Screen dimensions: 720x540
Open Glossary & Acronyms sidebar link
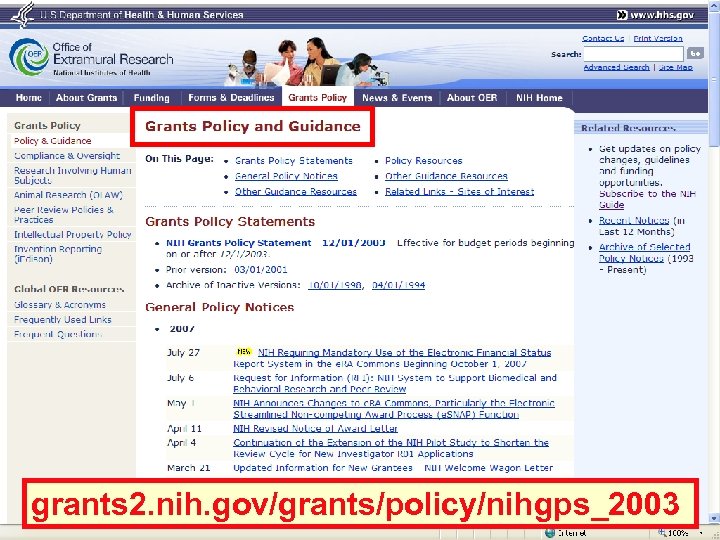click(x=60, y=305)
